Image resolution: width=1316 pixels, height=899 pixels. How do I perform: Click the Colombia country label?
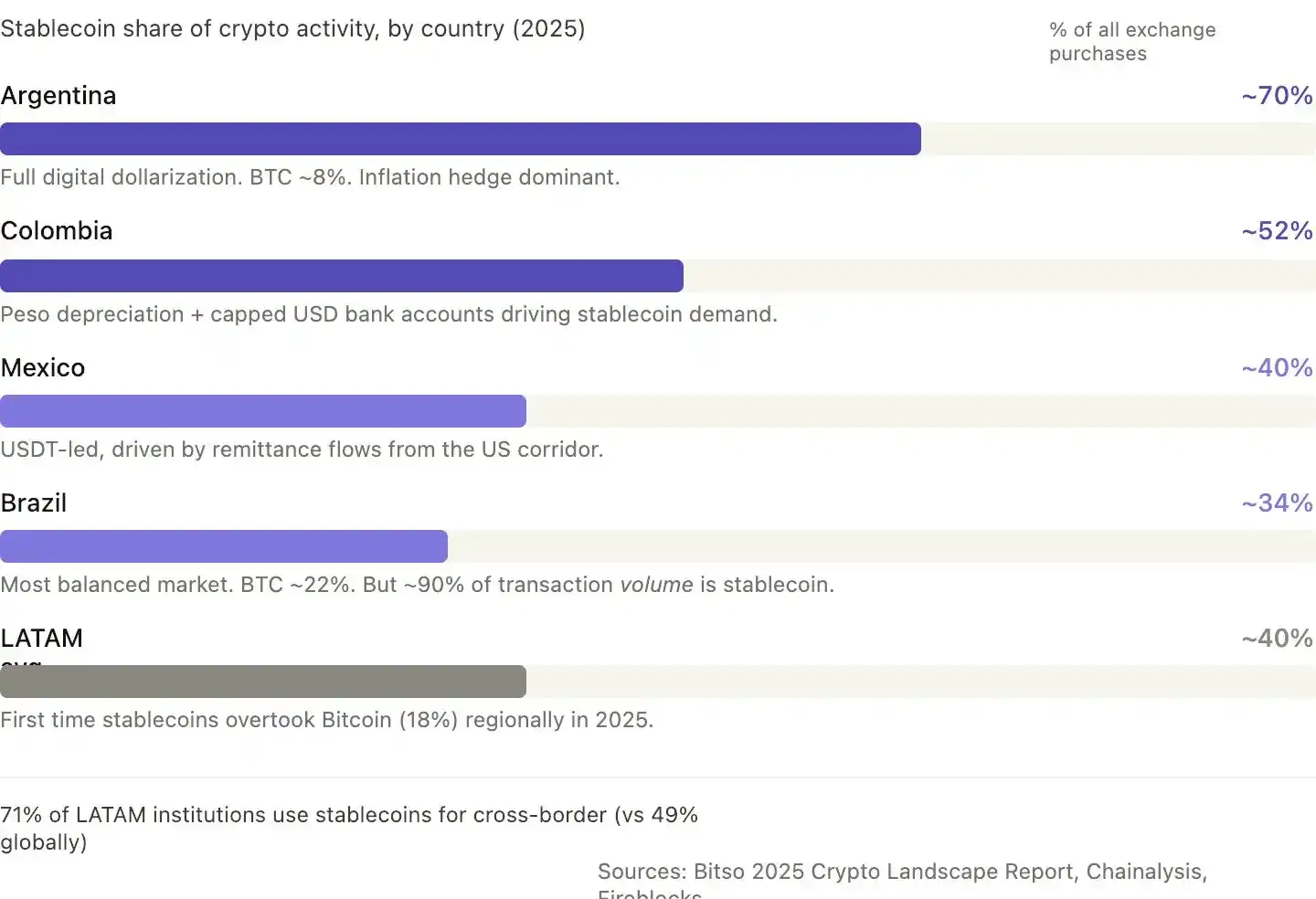coord(57,231)
